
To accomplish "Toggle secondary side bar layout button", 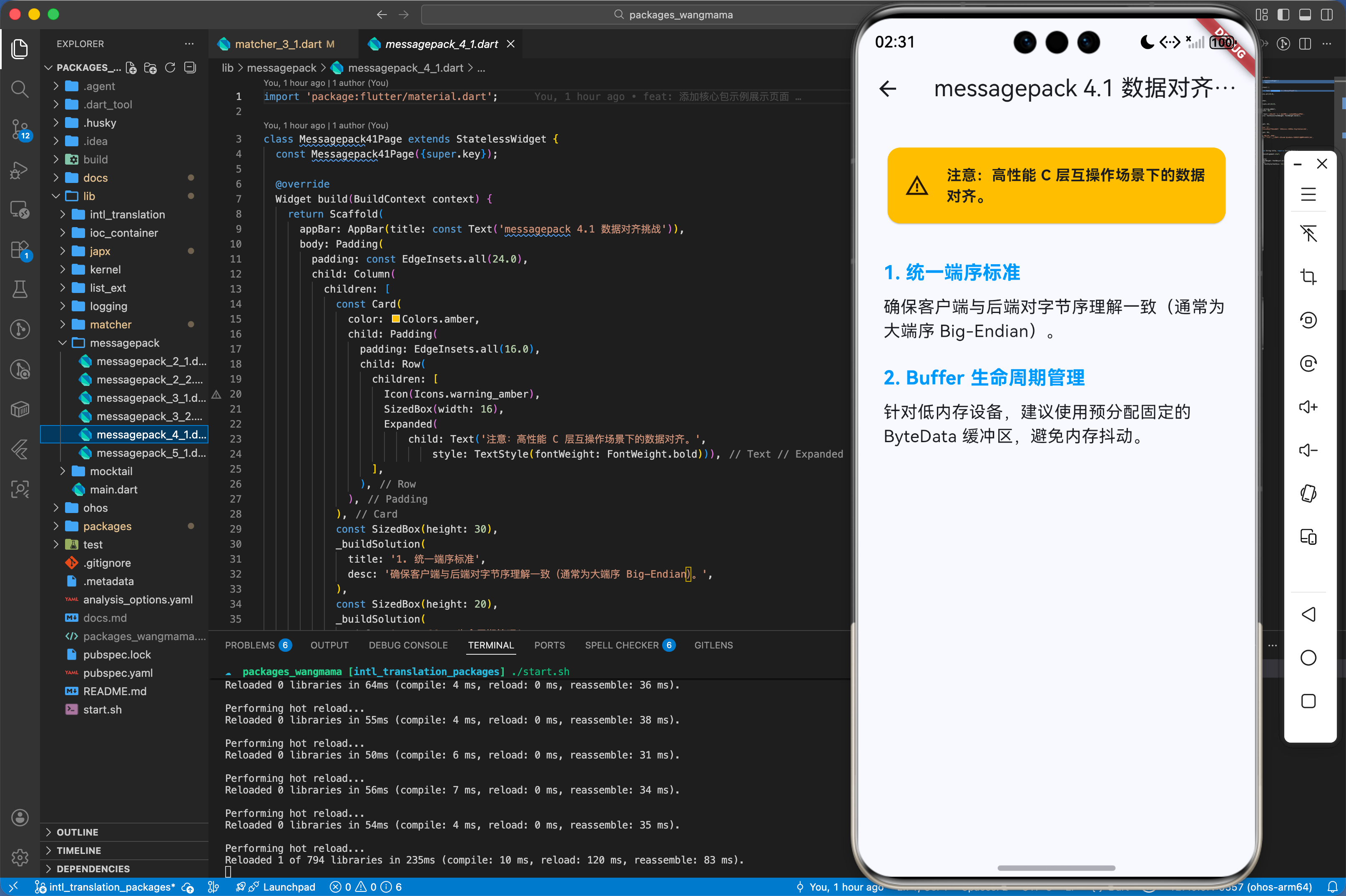I will pyautogui.click(x=1326, y=14).
